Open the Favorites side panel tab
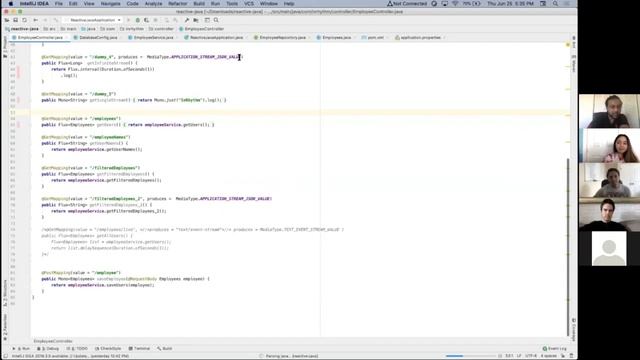 tap(5, 327)
